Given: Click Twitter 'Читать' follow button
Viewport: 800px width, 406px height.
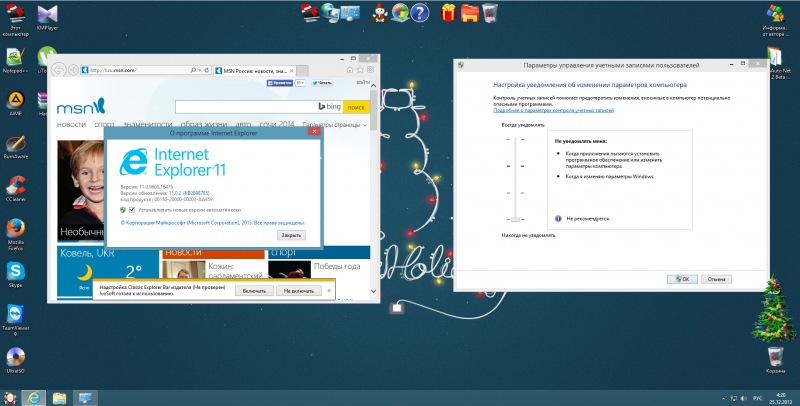Looking at the screenshot, I should click(x=322, y=83).
